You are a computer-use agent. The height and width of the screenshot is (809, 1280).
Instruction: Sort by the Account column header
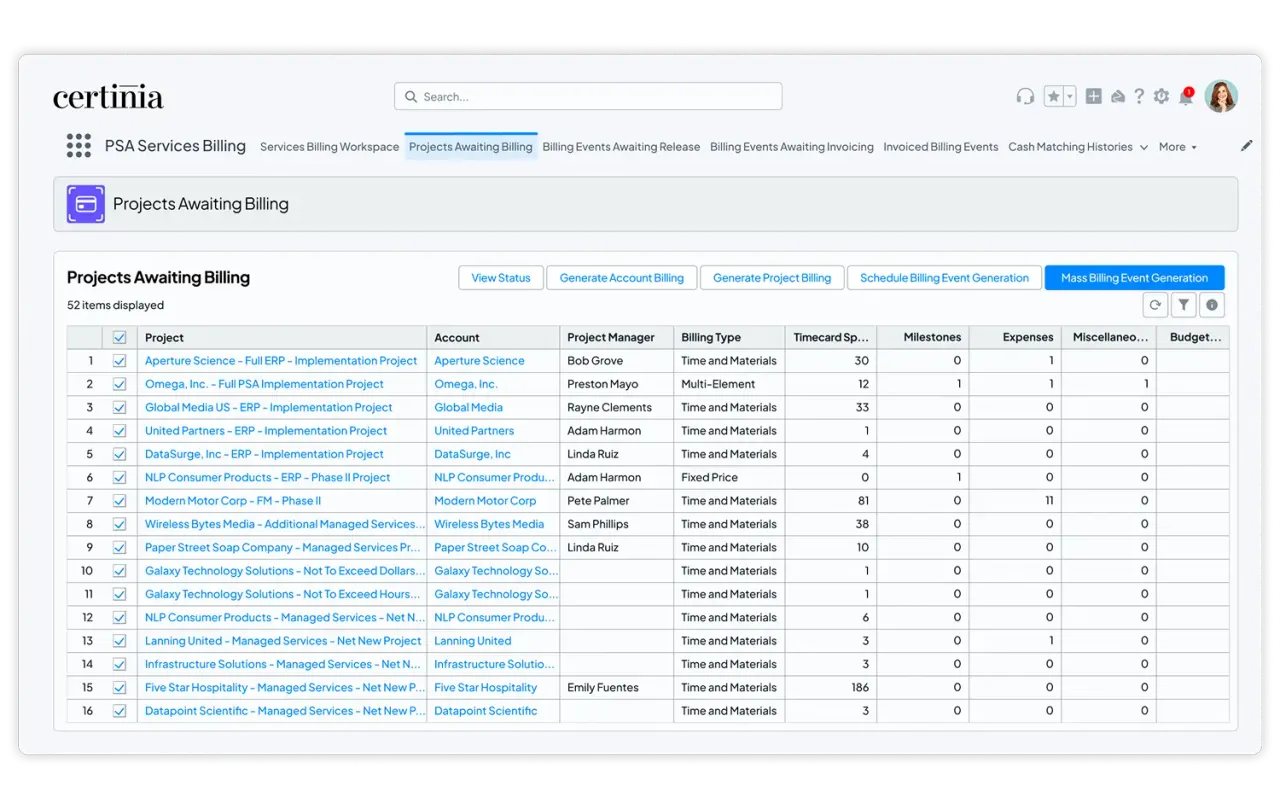pyautogui.click(x=493, y=338)
